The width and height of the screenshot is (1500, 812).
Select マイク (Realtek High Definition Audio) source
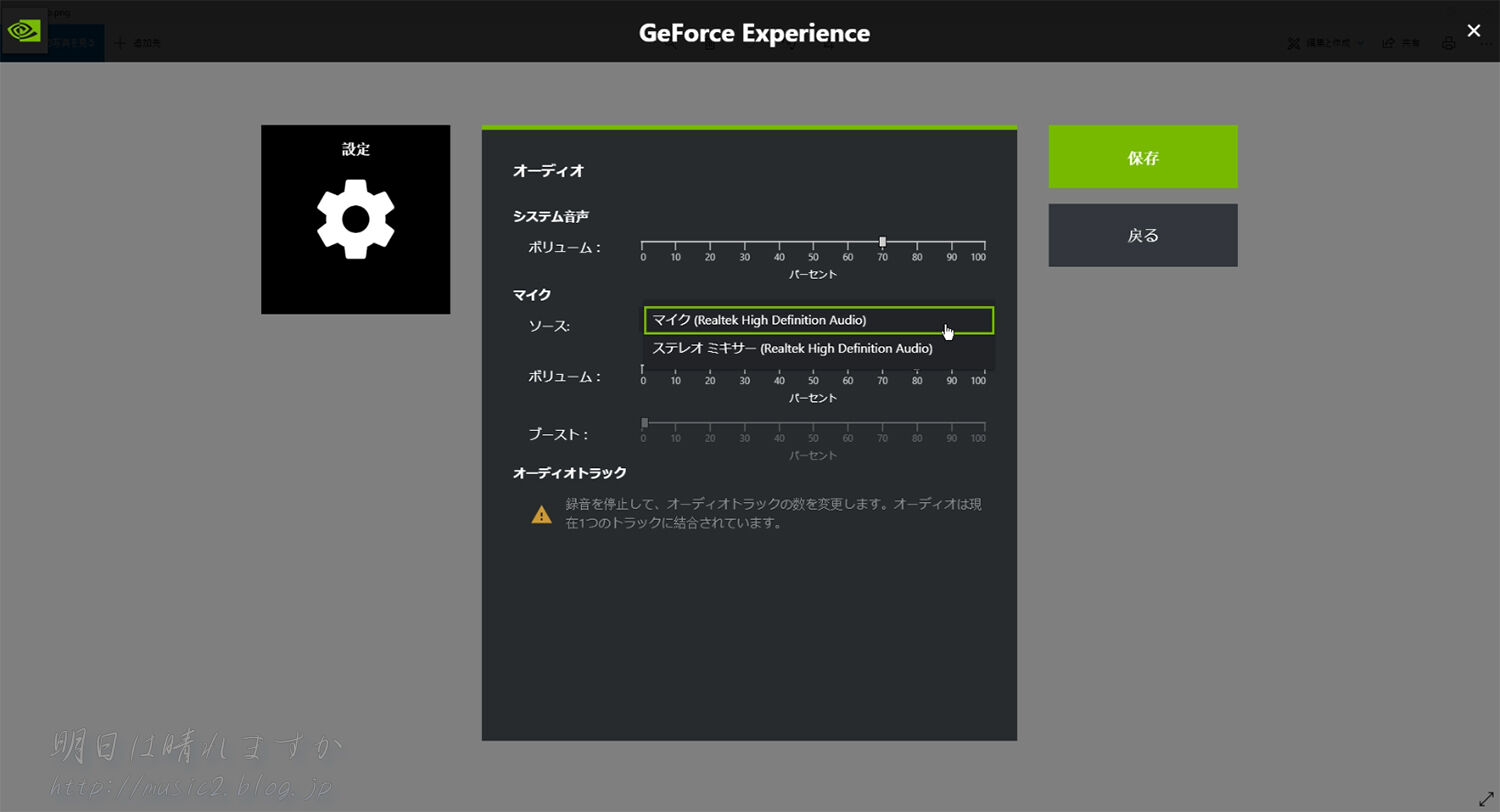[819, 320]
